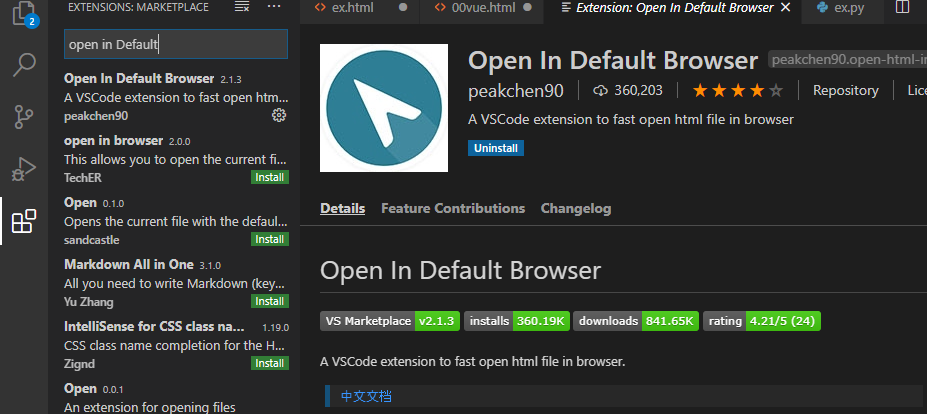Select IntelliSense for CSS class na... entry
This screenshot has width=927, height=414.
[176, 345]
